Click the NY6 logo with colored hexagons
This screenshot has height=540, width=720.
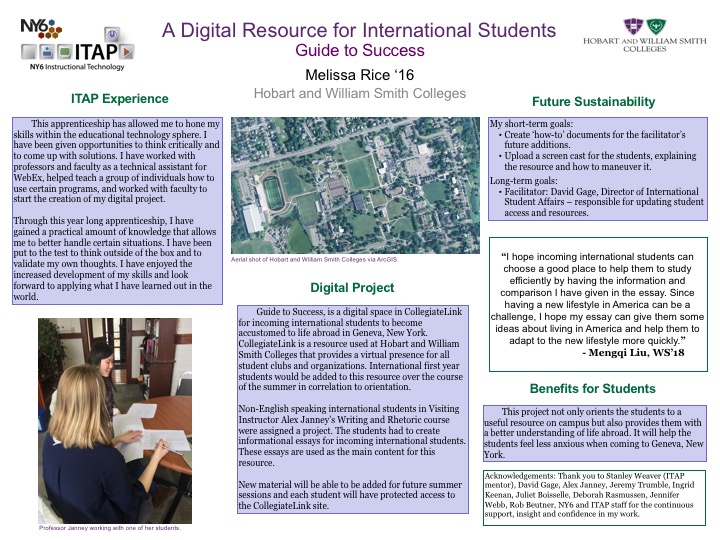click(41, 28)
